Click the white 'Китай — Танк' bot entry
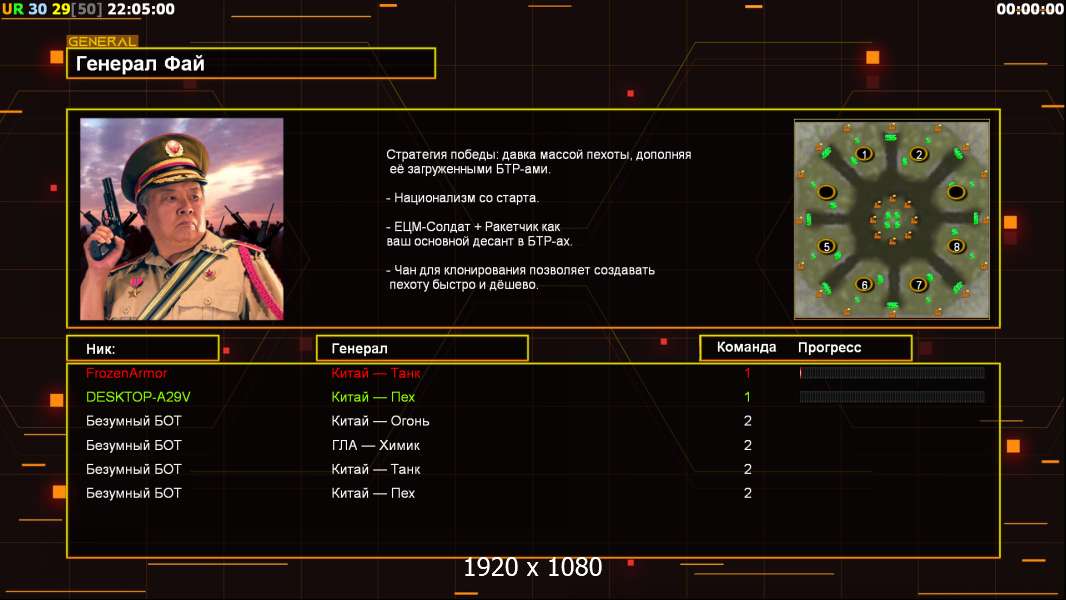The image size is (1066, 600). coord(376,470)
